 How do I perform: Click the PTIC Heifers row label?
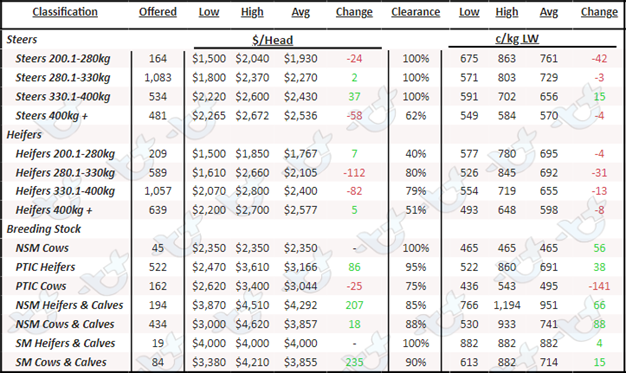click(x=45, y=267)
